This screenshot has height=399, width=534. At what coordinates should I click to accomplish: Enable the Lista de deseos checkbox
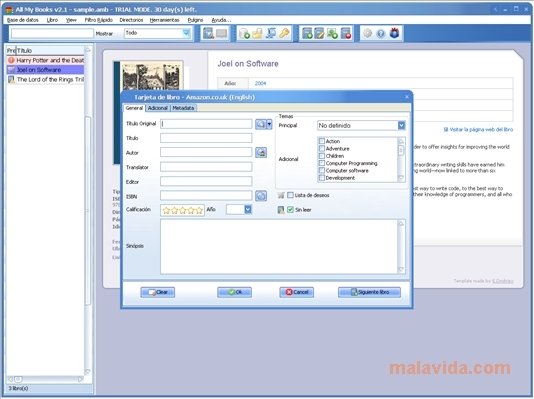[290, 195]
